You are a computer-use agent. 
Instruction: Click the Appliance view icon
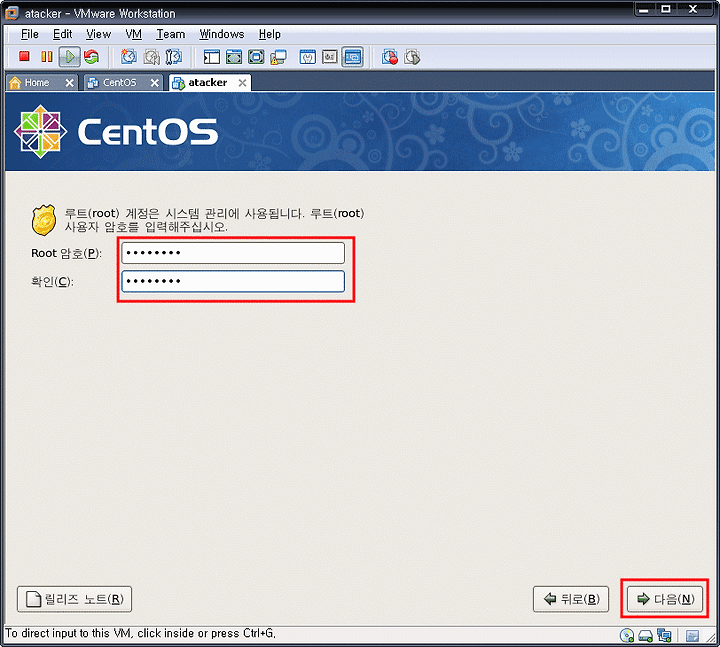pos(330,57)
